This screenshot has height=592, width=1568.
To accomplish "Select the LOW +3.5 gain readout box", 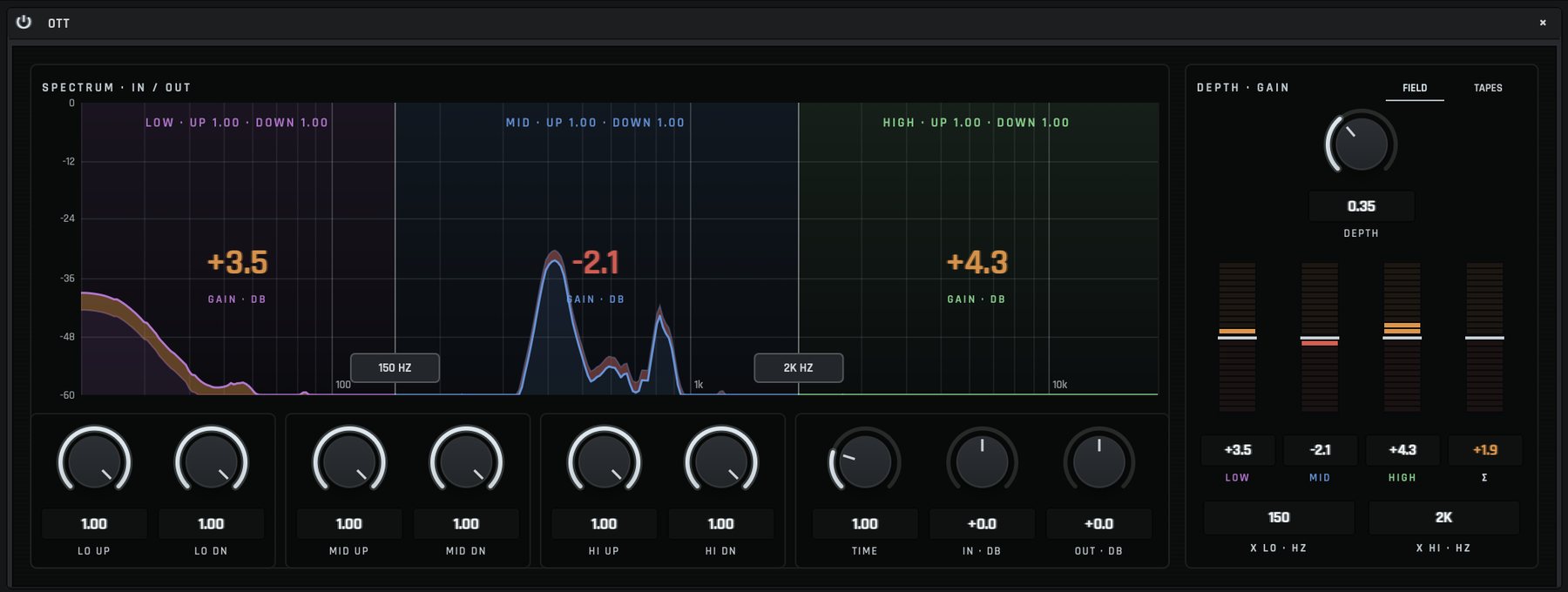I will [1238, 450].
